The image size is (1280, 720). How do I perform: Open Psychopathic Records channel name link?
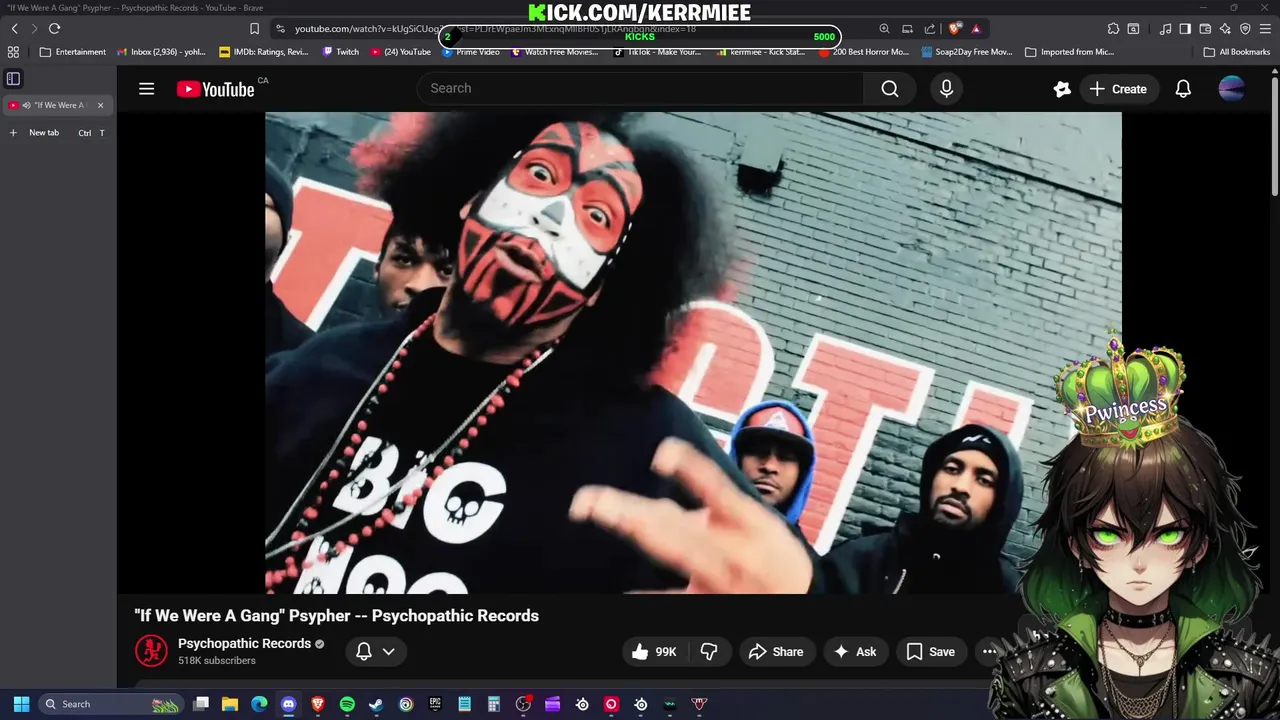coord(245,643)
